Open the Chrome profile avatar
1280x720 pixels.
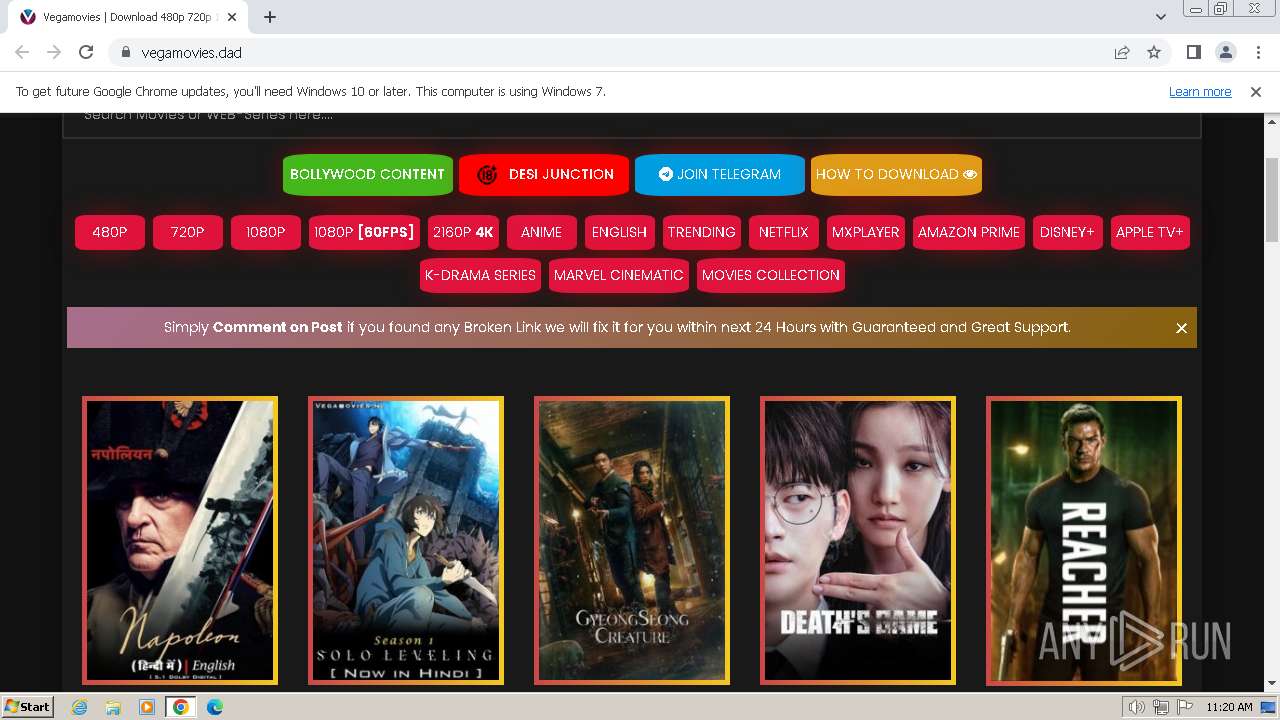click(1226, 52)
